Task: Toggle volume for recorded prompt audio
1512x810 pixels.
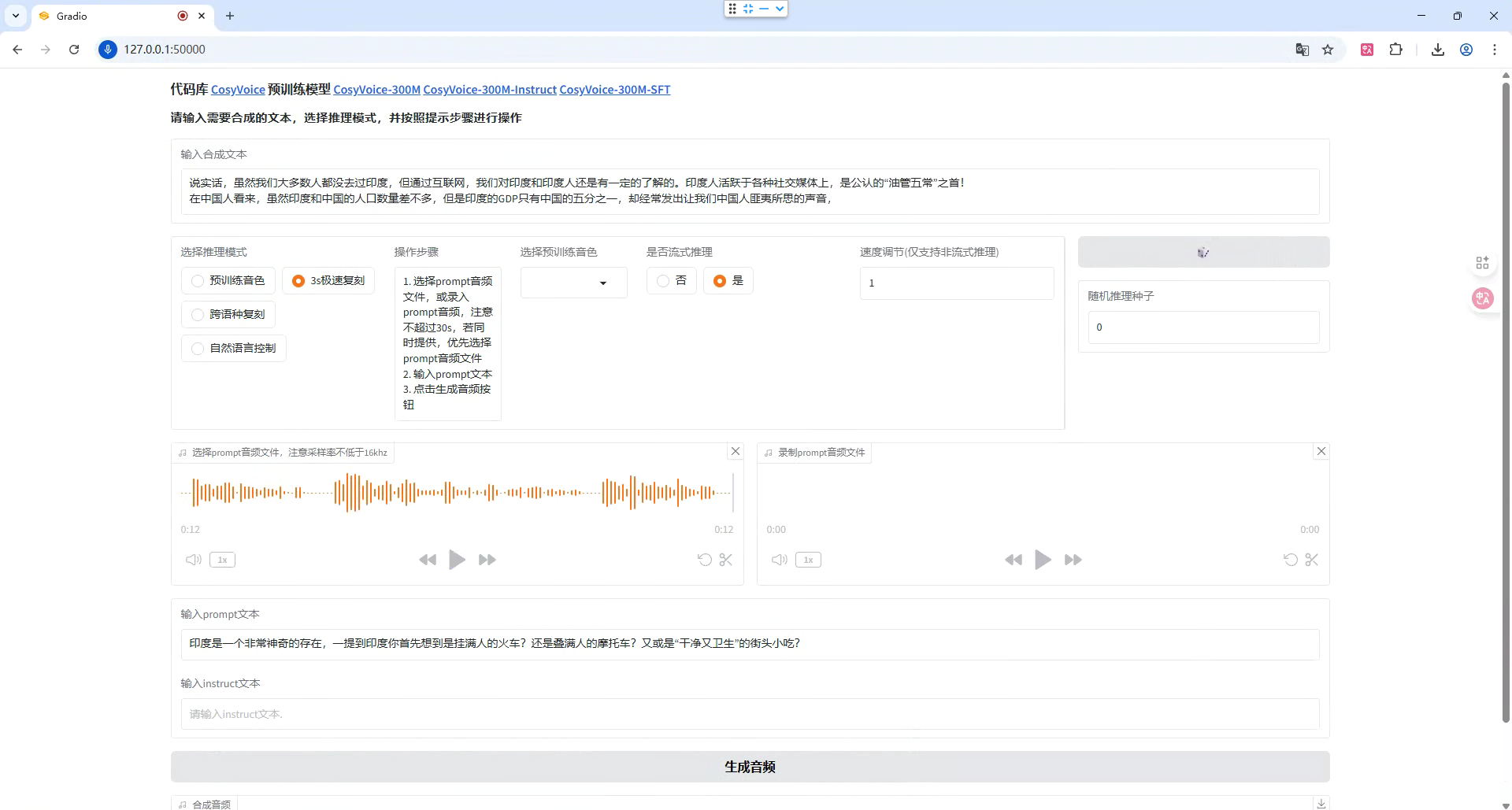Action: point(780,560)
